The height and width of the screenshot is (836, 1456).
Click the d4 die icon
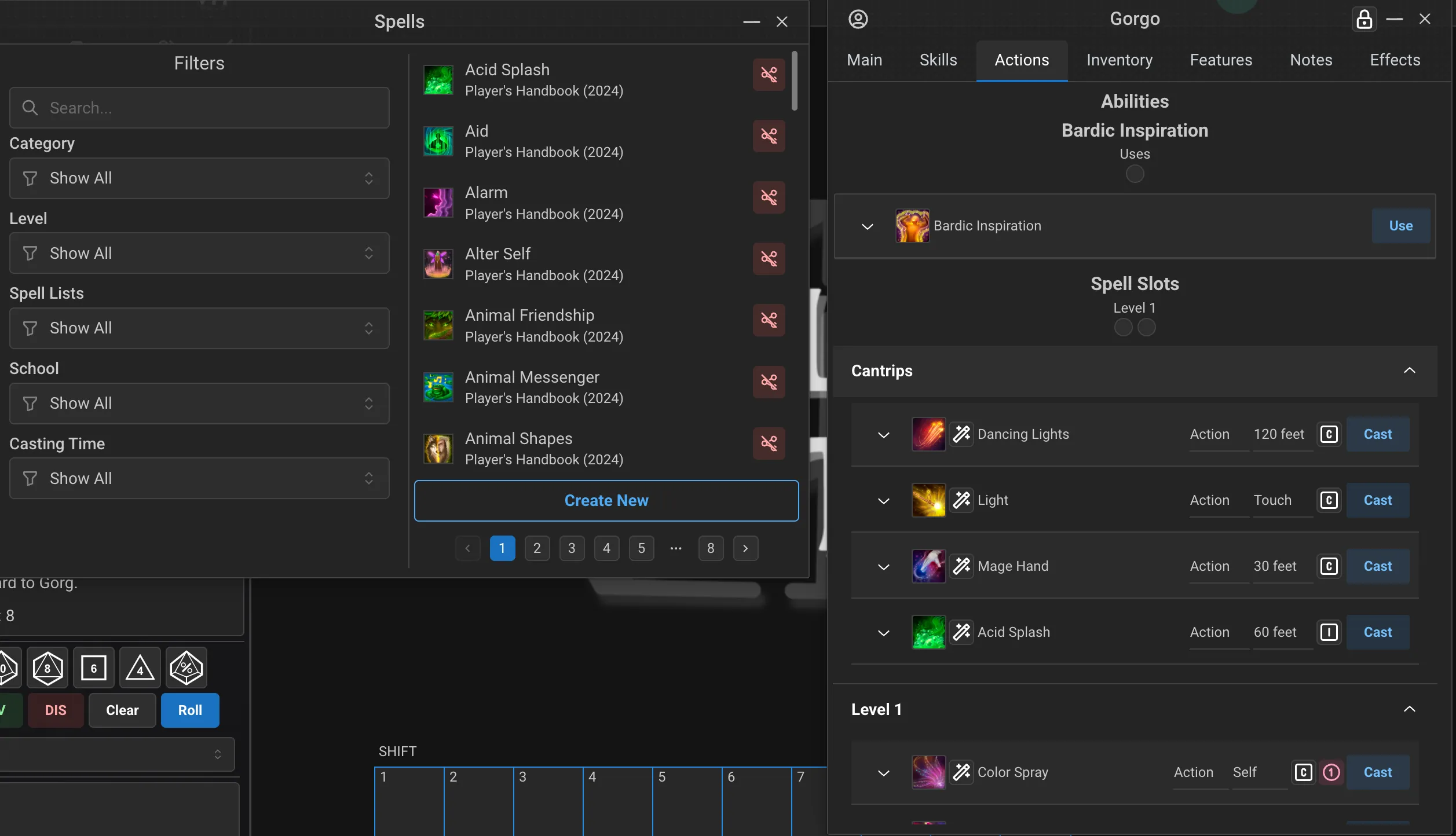[x=140, y=668]
